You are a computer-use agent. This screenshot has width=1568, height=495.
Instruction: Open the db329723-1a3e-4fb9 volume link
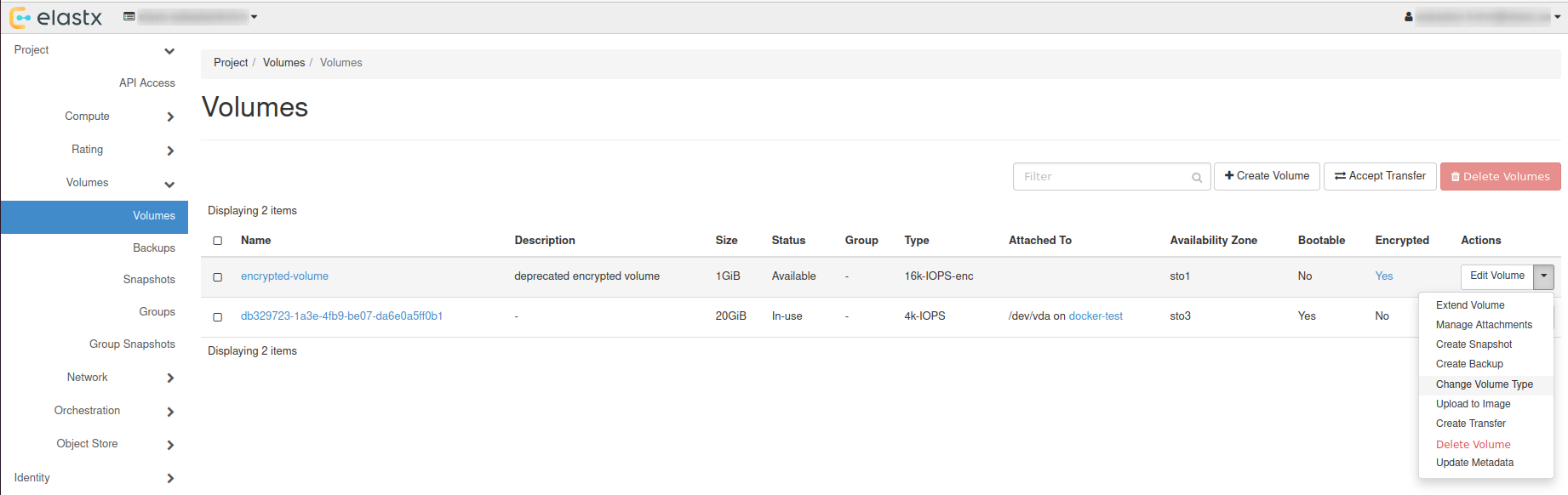pos(341,316)
